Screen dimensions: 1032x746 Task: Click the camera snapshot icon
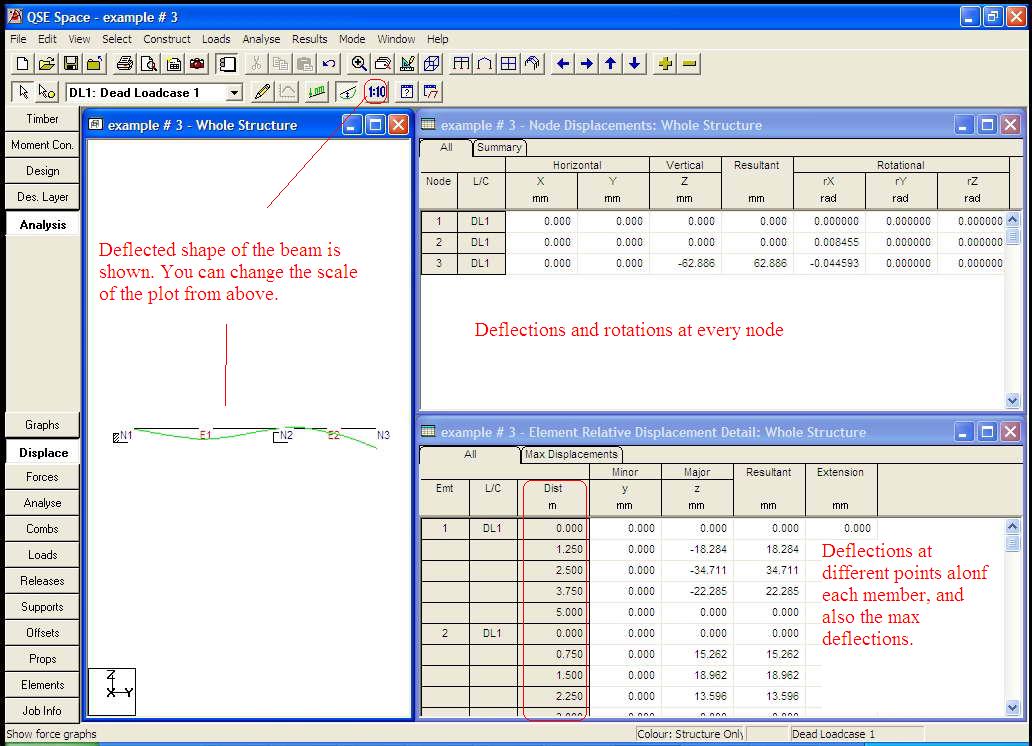[x=197, y=64]
